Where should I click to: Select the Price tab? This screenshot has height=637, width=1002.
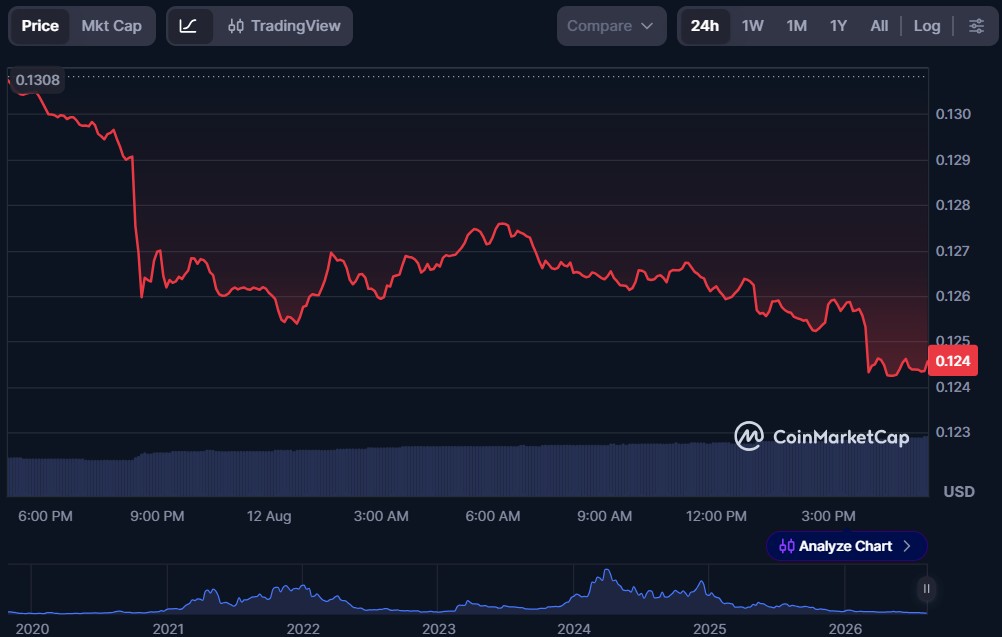(40, 26)
